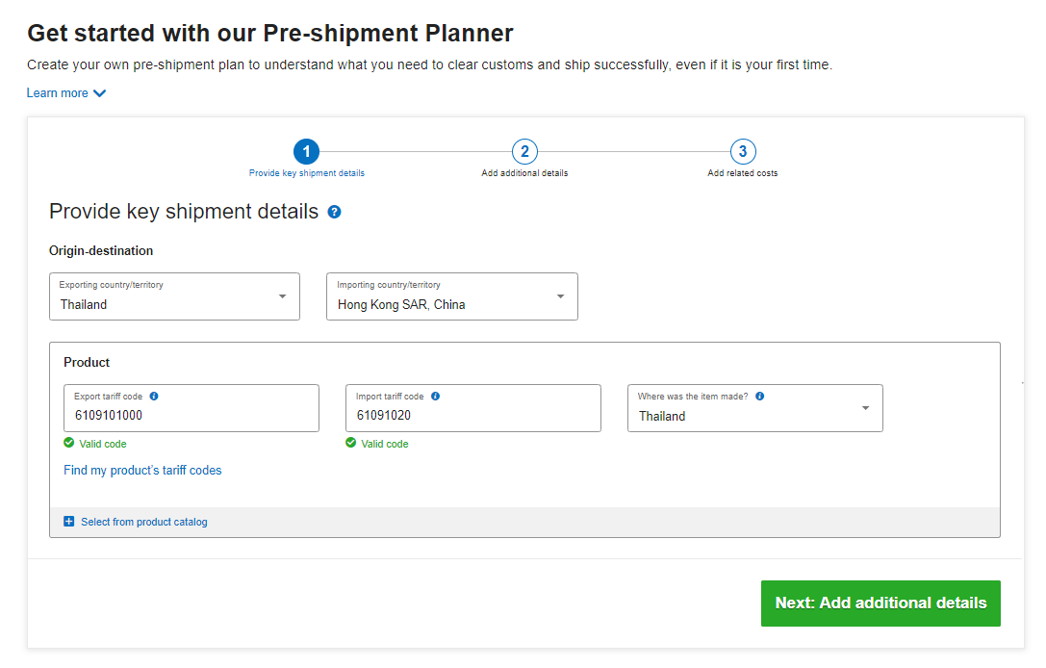The width and height of the screenshot is (1046, 668).
Task: Click the Import tariff code input field
Action: tap(472, 415)
